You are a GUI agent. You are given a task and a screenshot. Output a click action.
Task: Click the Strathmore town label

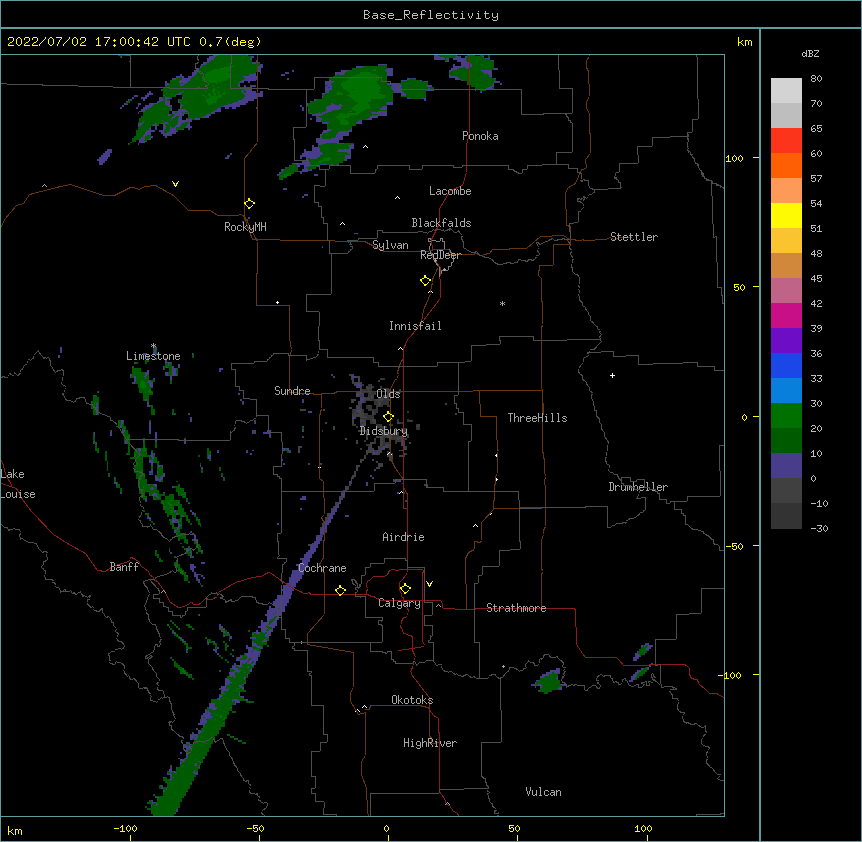click(516, 608)
